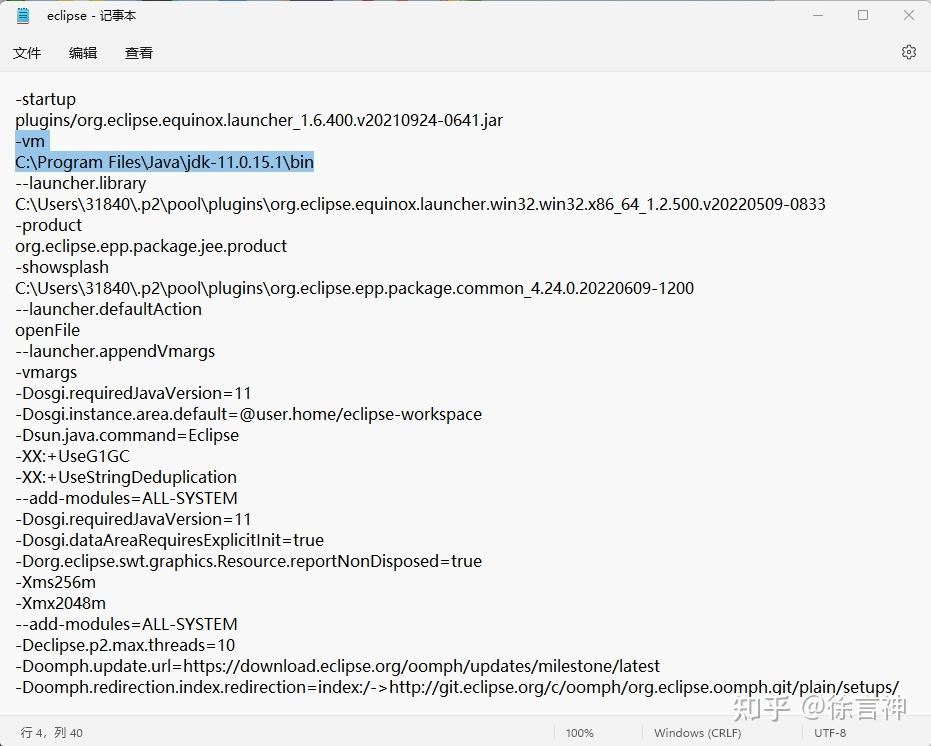
Task: Open the 文件 menu
Action: click(27, 53)
